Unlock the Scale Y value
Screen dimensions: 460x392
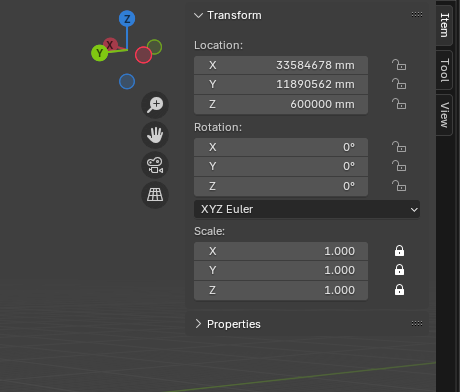399,270
